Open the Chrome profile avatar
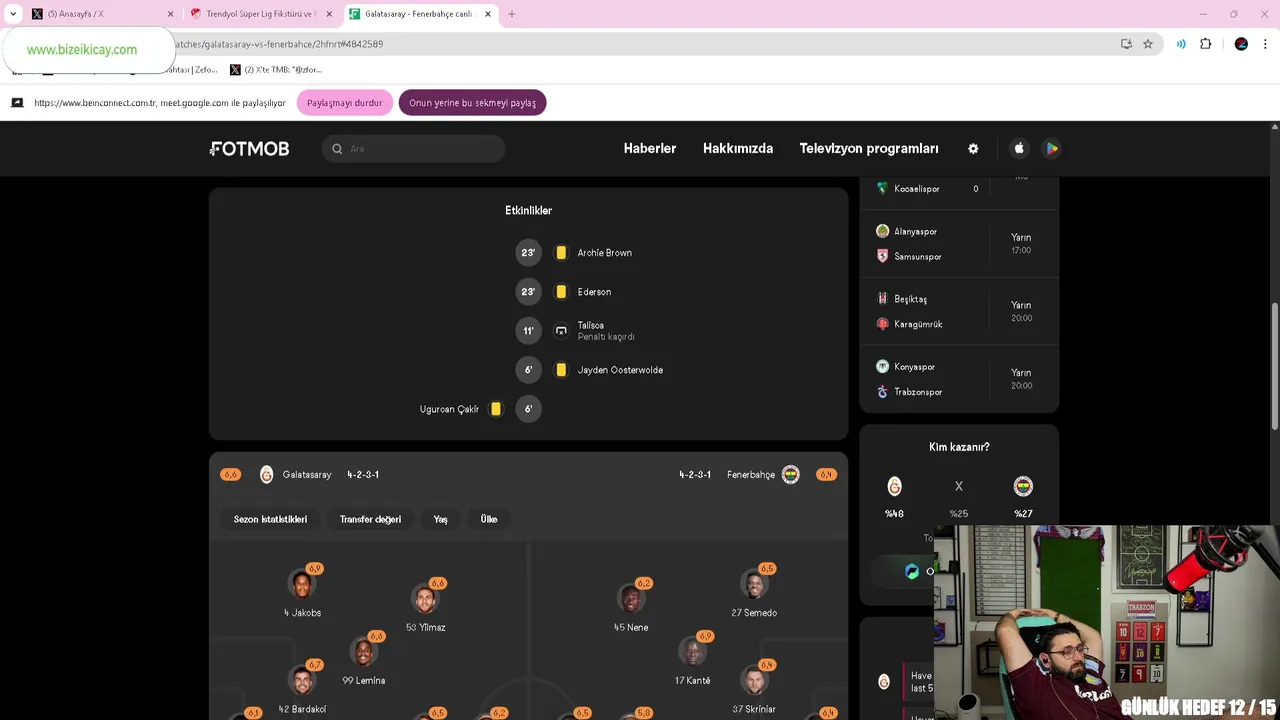This screenshot has height=720, width=1280. [x=1241, y=44]
